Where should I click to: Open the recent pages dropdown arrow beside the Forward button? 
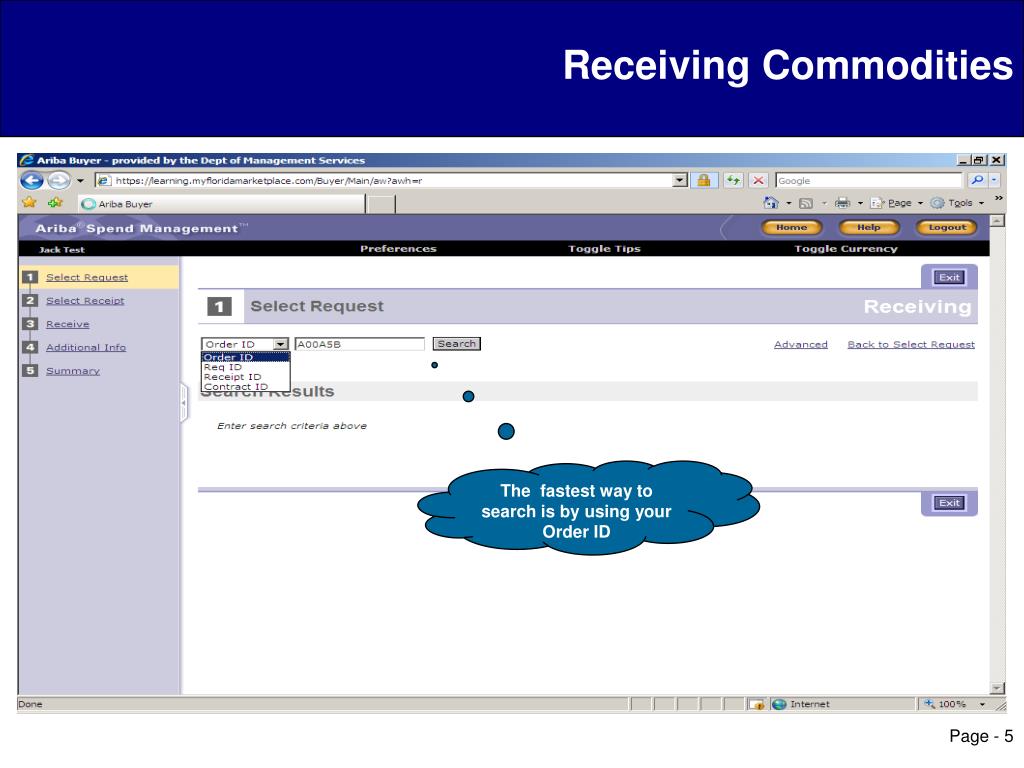click(80, 181)
